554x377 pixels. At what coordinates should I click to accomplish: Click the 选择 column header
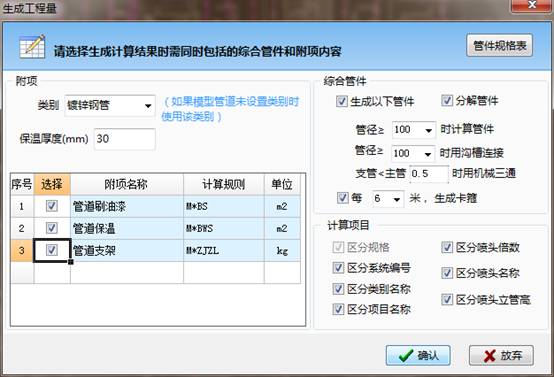(52, 184)
